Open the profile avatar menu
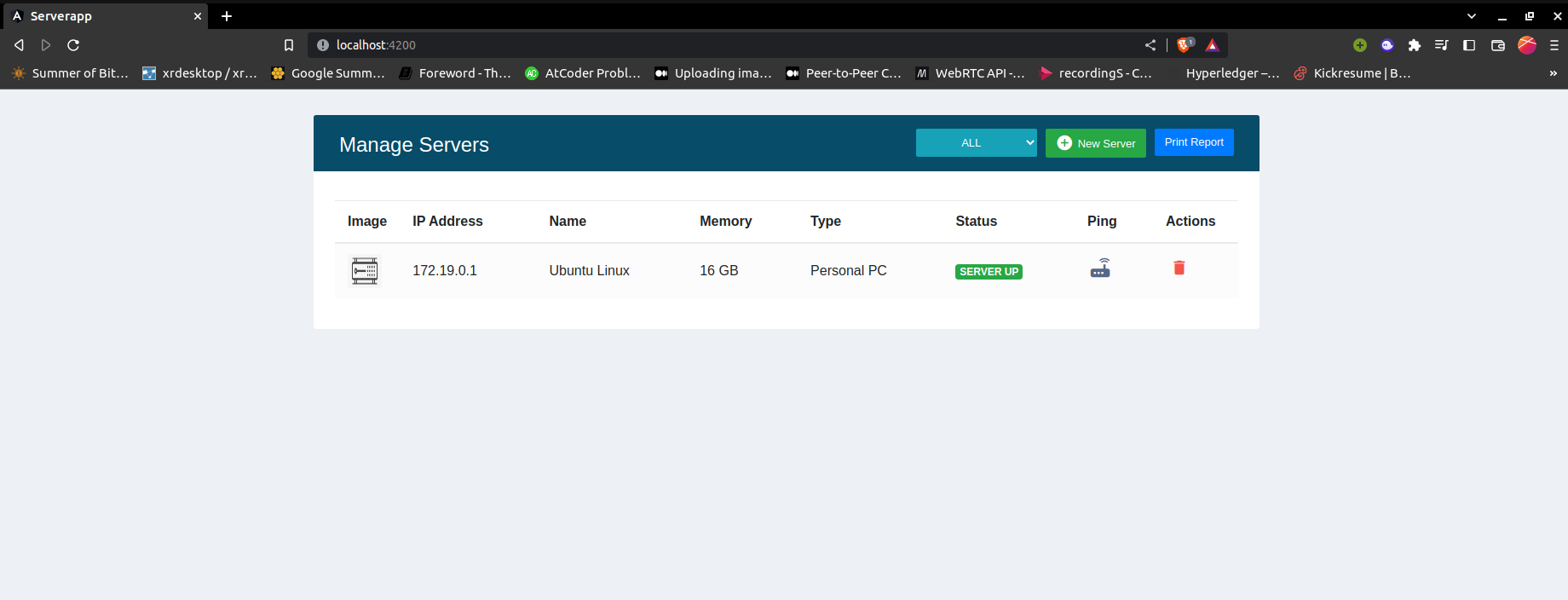This screenshot has width=1568, height=600. point(1527,45)
